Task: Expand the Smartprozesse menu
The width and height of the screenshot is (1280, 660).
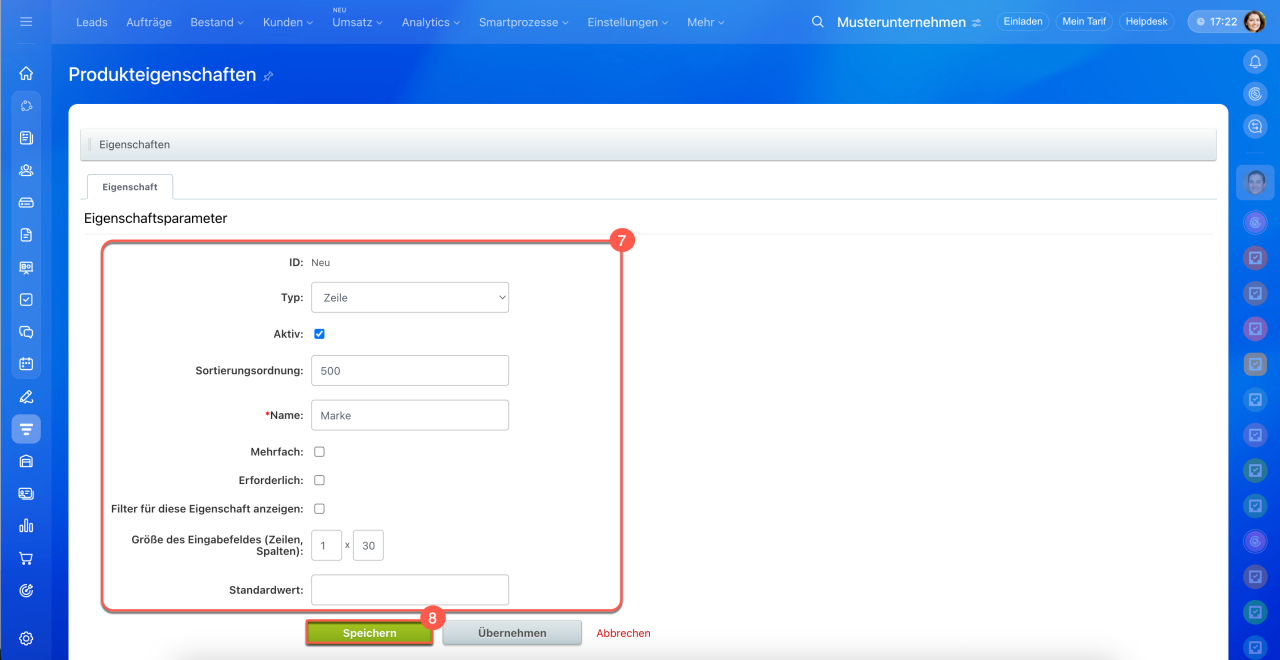Action: (x=524, y=22)
